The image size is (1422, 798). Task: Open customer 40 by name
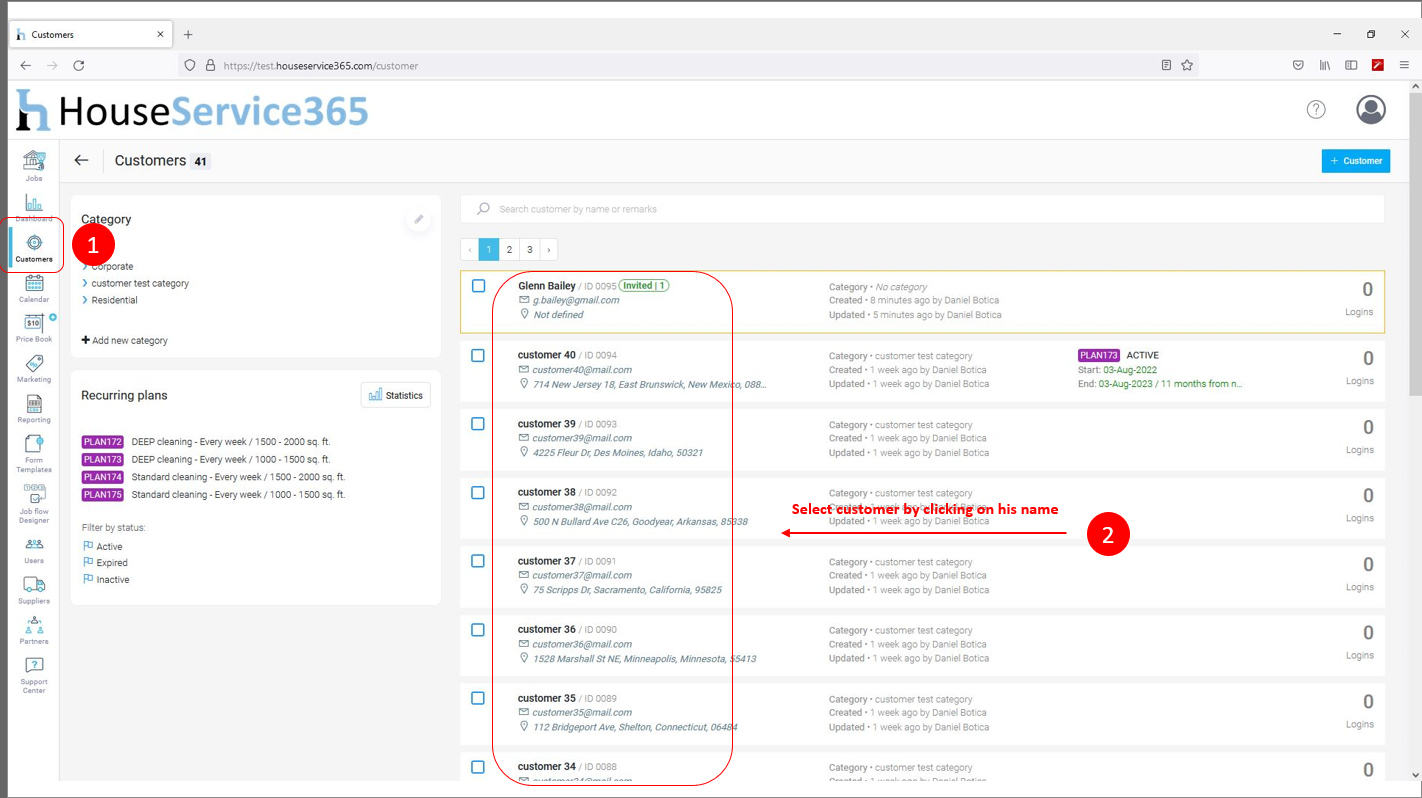pos(547,355)
